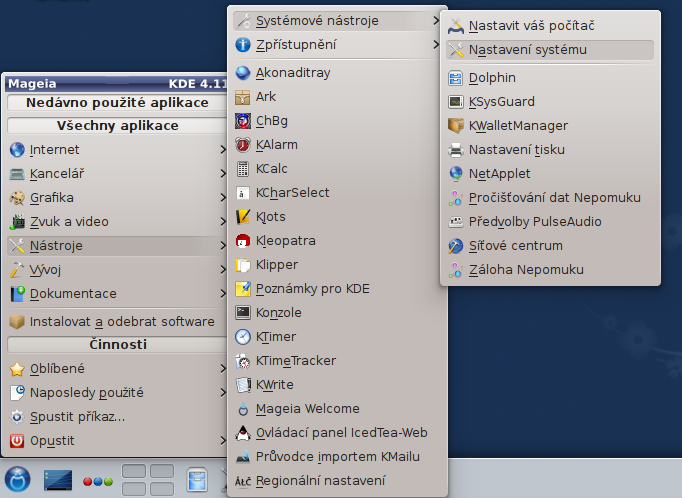
Task: Select Nastavit váš počítač
Action: 550,26
